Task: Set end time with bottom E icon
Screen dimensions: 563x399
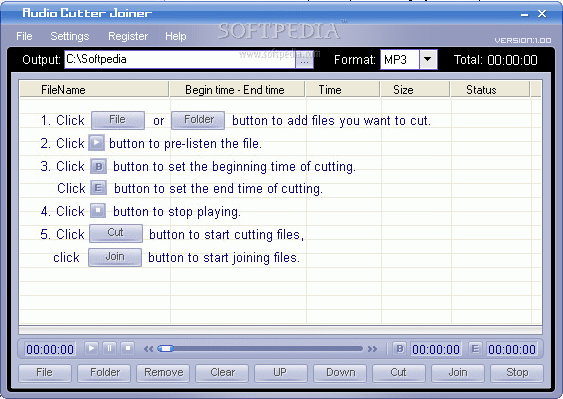Action: point(475,349)
